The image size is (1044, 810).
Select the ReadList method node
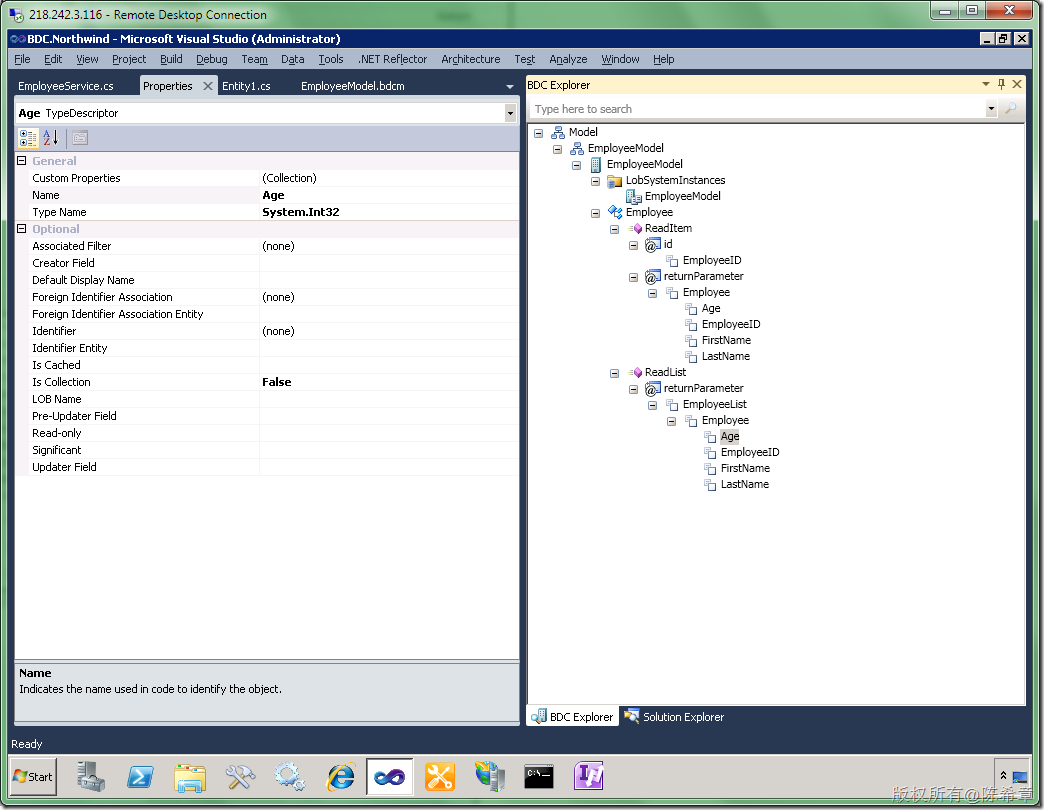pyautogui.click(x=665, y=373)
